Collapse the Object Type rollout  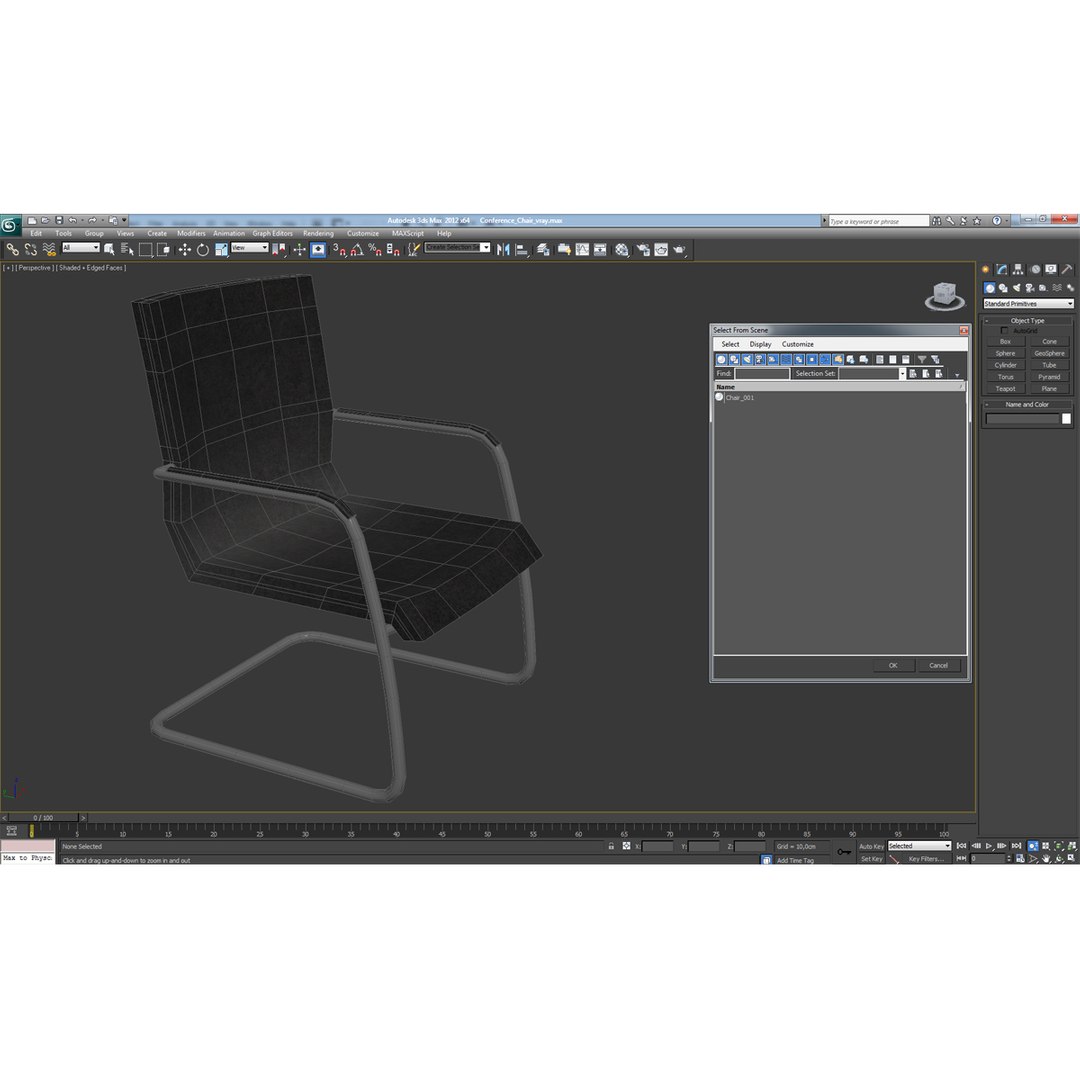pyautogui.click(x=1027, y=320)
